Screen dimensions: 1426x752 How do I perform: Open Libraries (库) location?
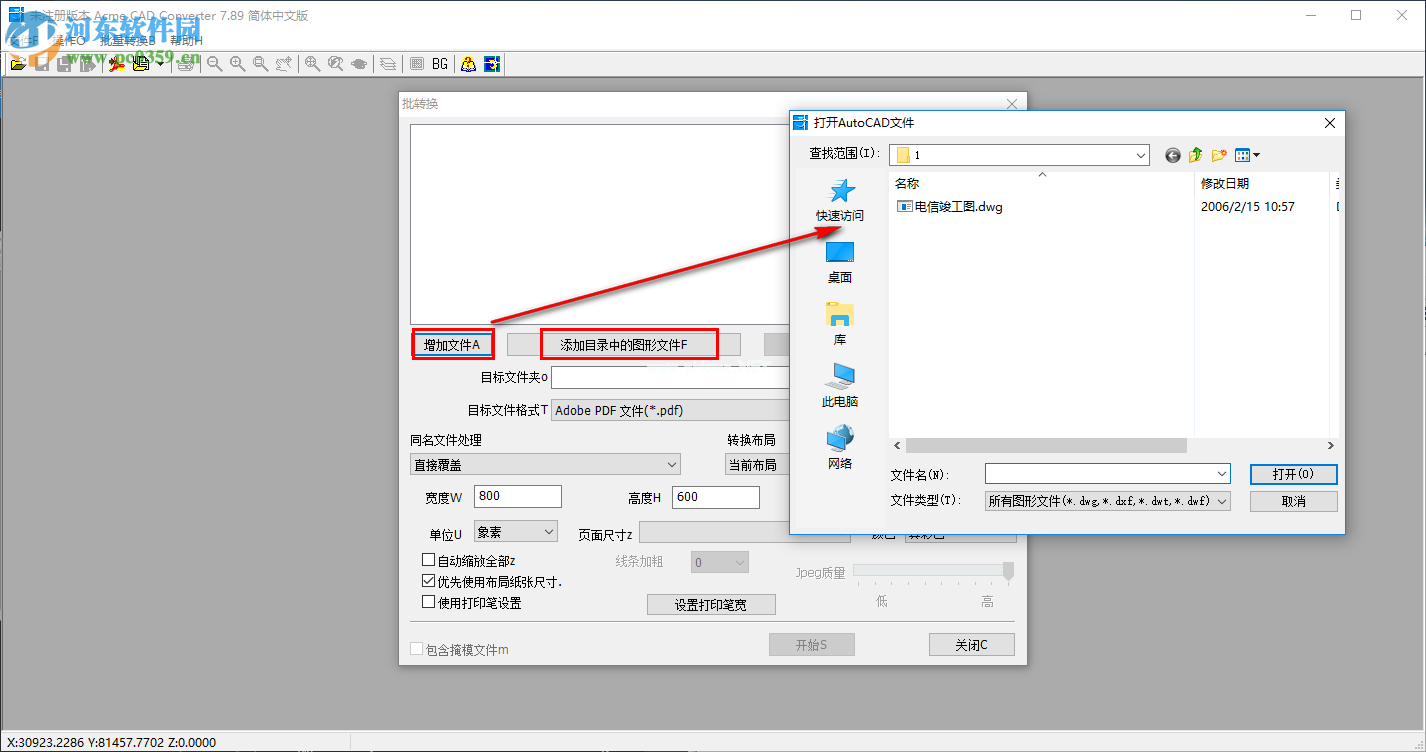pyautogui.click(x=840, y=324)
